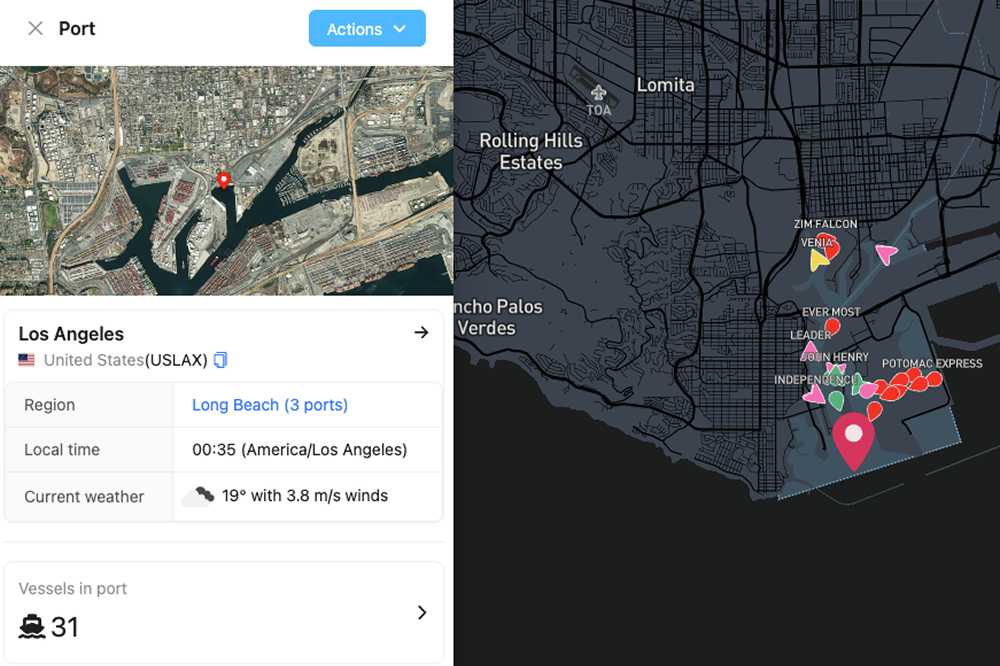Click the Los Angeles port title
Viewport: 1000px width, 666px height.
(71, 334)
